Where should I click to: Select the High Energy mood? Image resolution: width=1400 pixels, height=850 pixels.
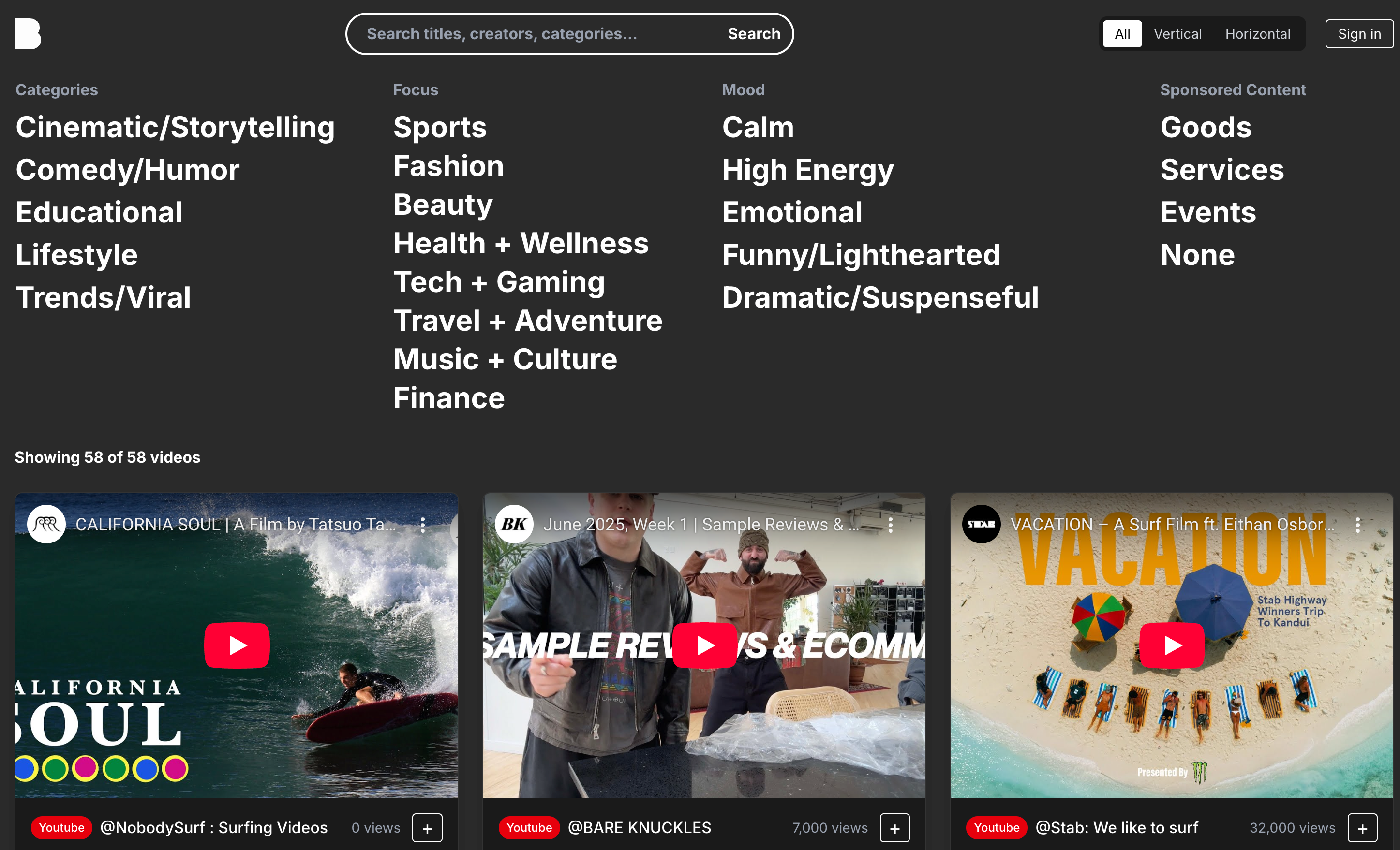click(807, 170)
